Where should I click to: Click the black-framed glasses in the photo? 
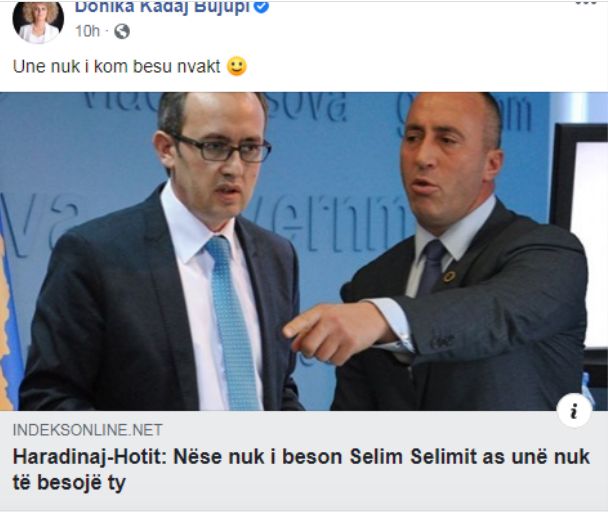[221, 149]
